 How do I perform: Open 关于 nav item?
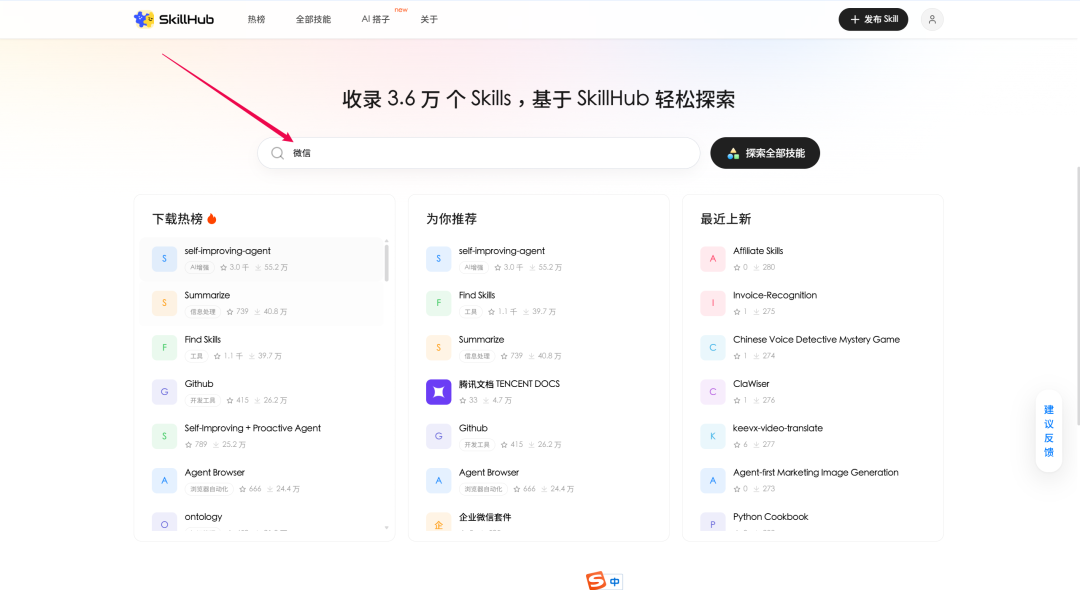click(429, 19)
